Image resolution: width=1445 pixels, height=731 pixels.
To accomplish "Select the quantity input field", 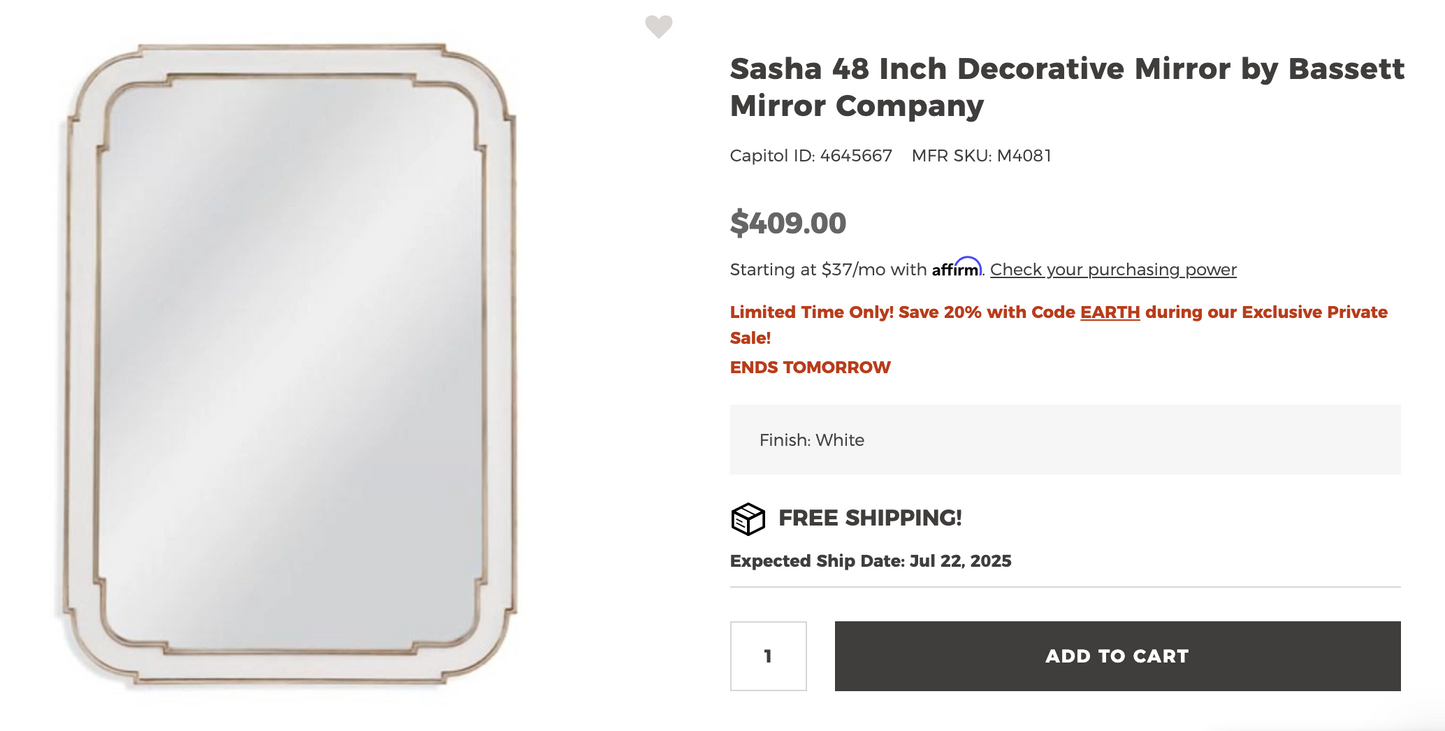I will [x=768, y=656].
